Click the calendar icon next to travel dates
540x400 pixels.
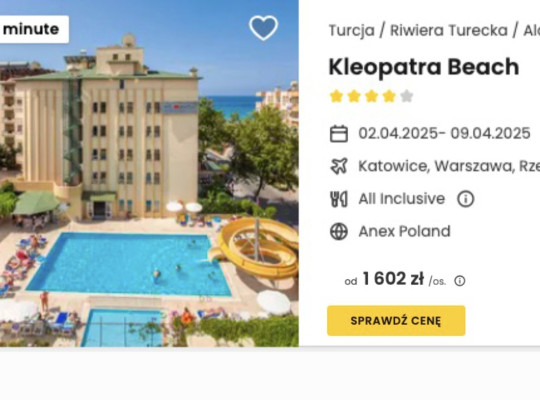point(339,134)
